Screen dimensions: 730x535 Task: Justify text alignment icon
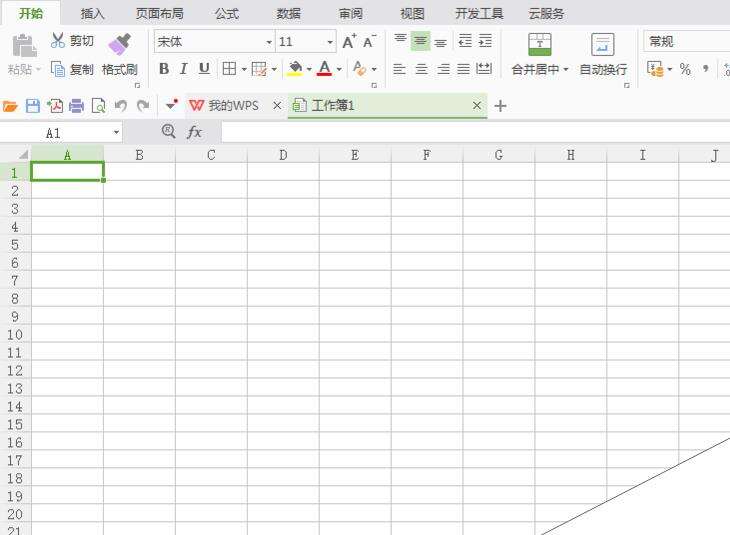tap(463, 69)
